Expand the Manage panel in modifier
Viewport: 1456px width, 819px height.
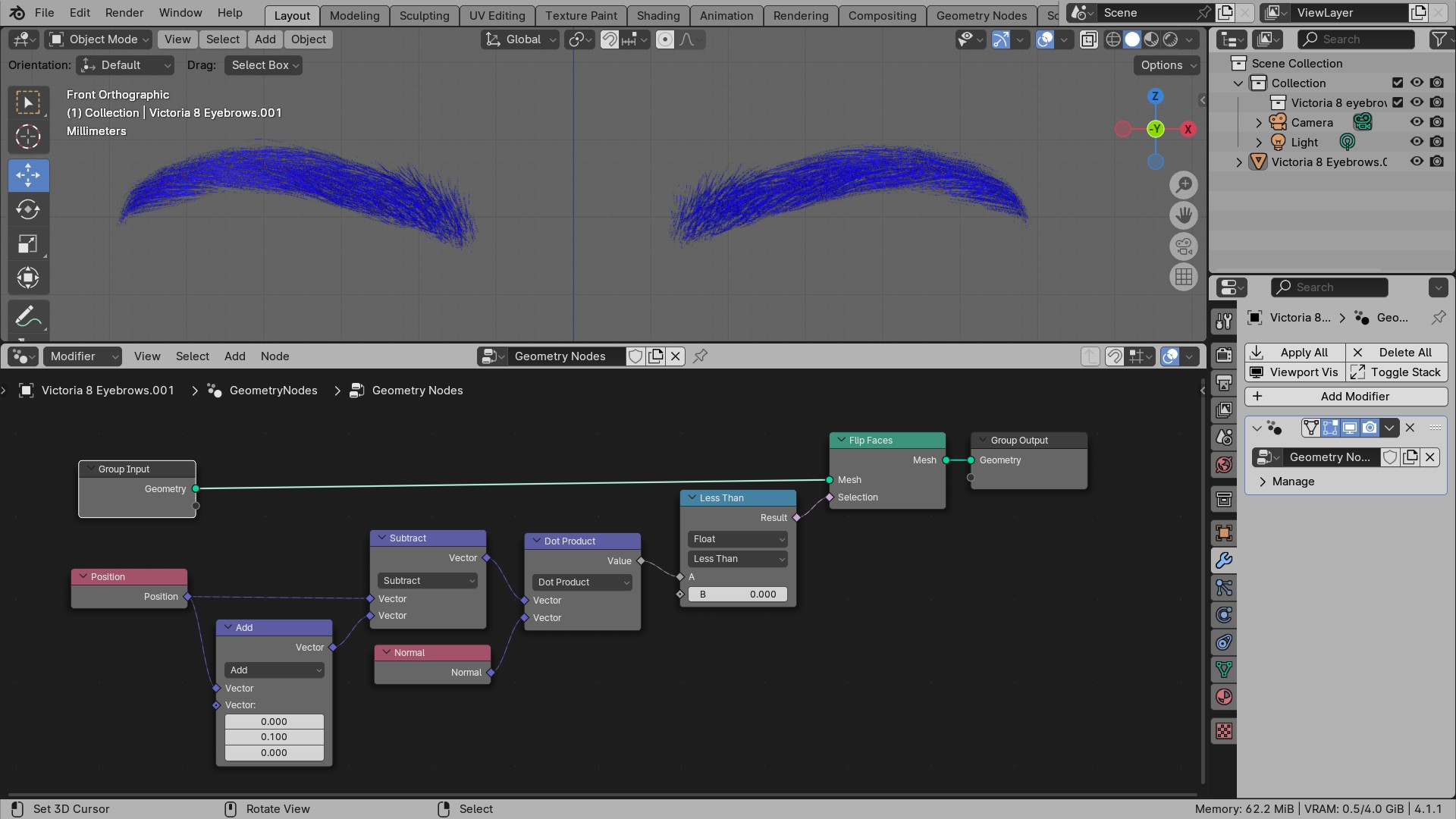tap(1293, 482)
